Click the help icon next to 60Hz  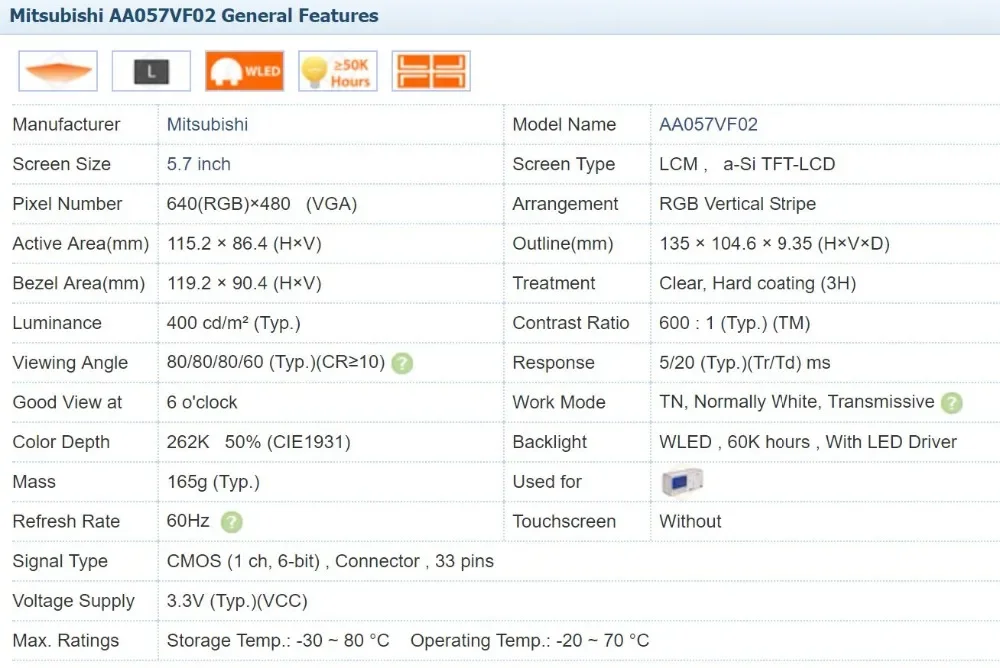231,522
